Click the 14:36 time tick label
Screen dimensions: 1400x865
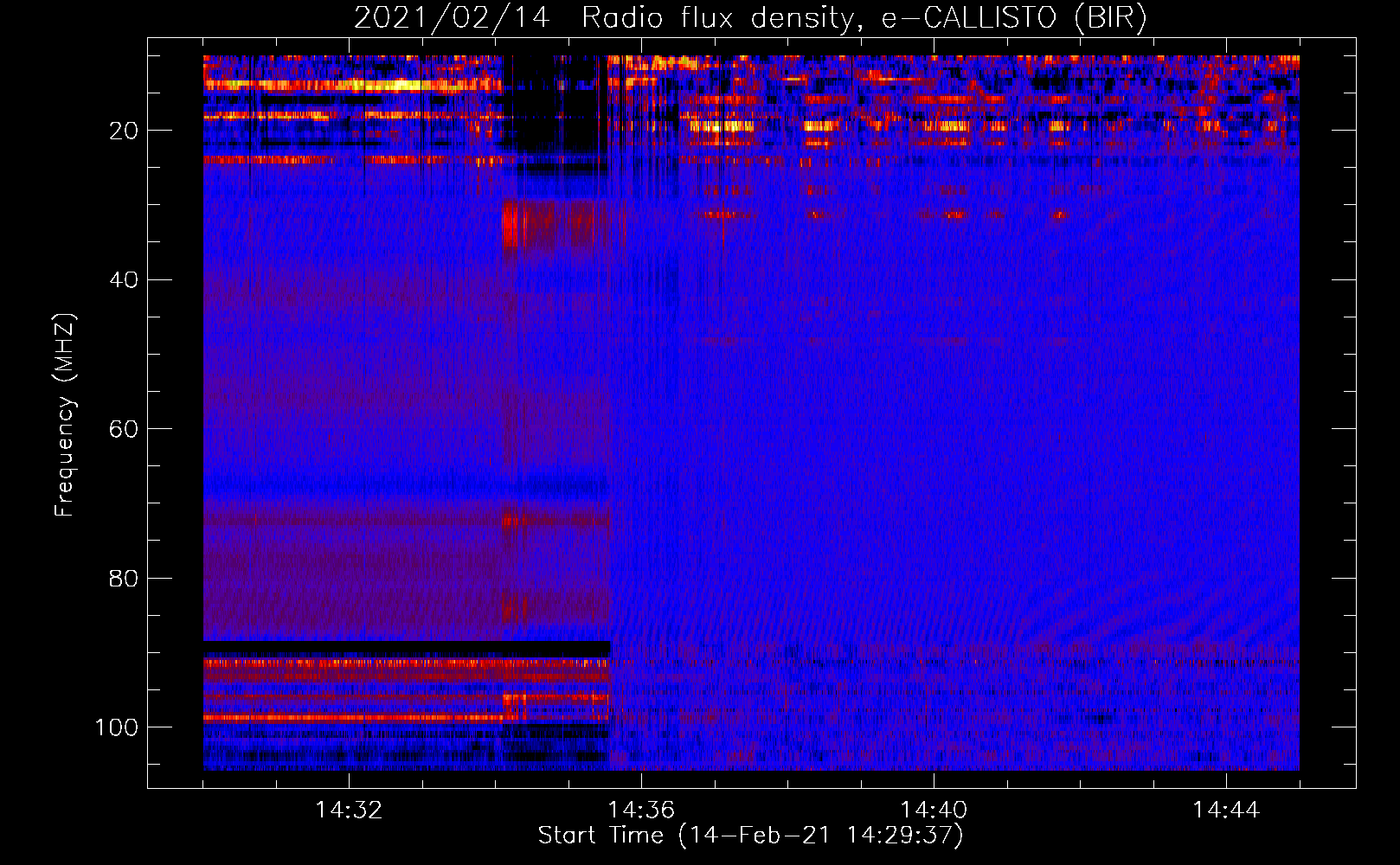(x=641, y=811)
